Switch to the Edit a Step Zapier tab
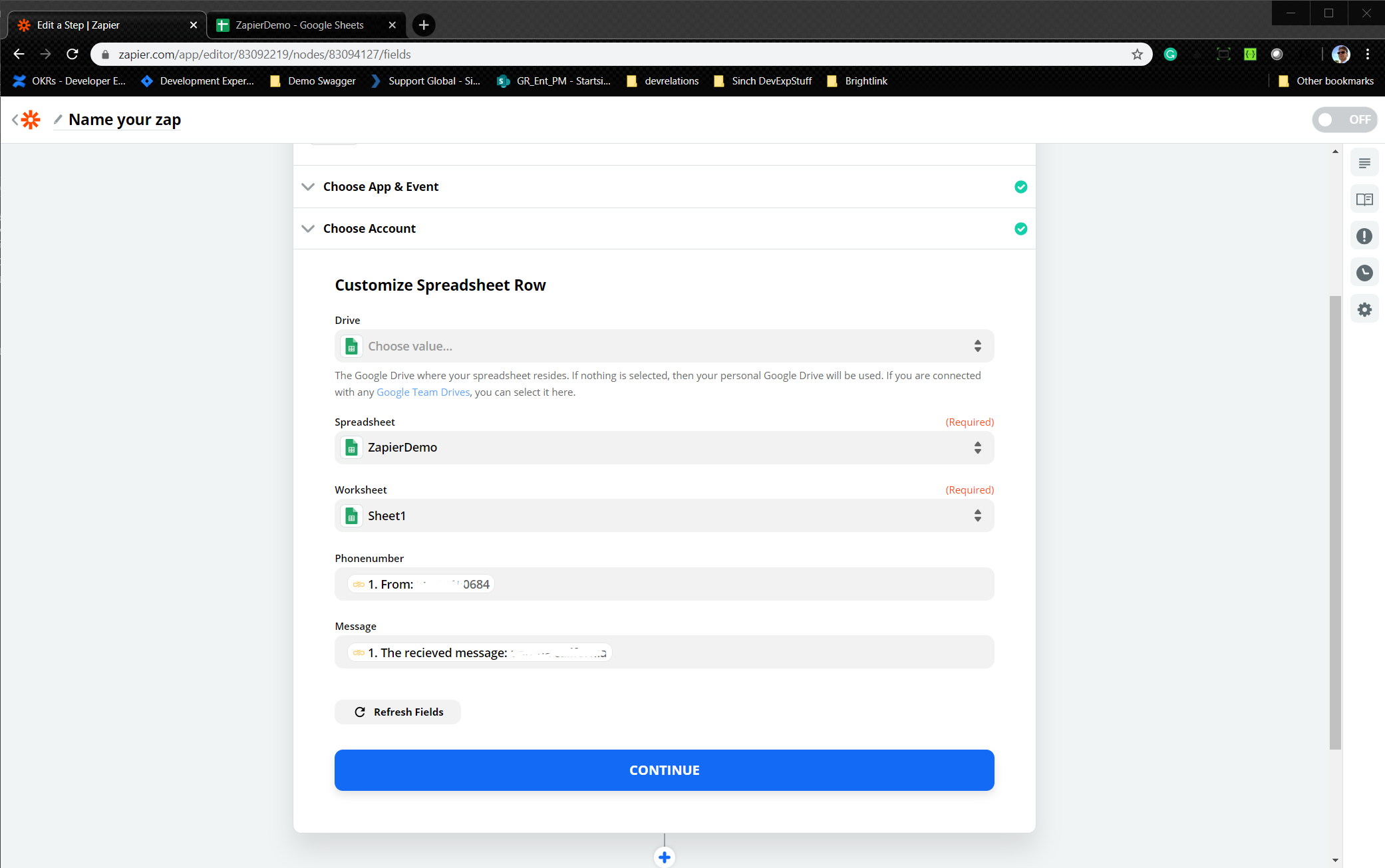Viewport: 1385px width, 868px height. (x=106, y=25)
